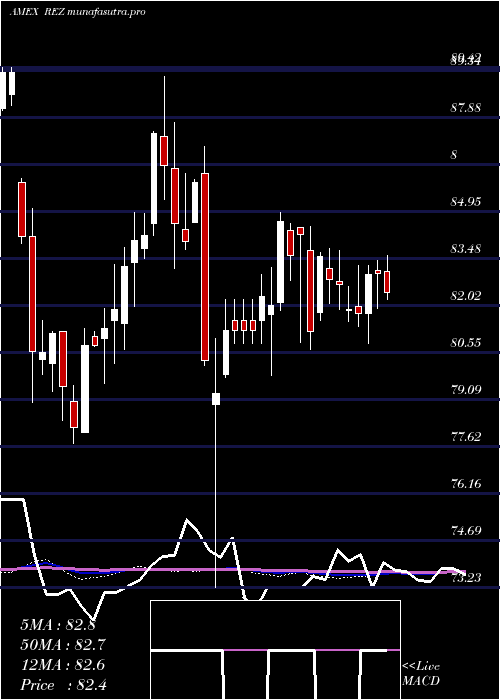Click the 76.16 price axis label
500x700 pixels.
click(466, 483)
